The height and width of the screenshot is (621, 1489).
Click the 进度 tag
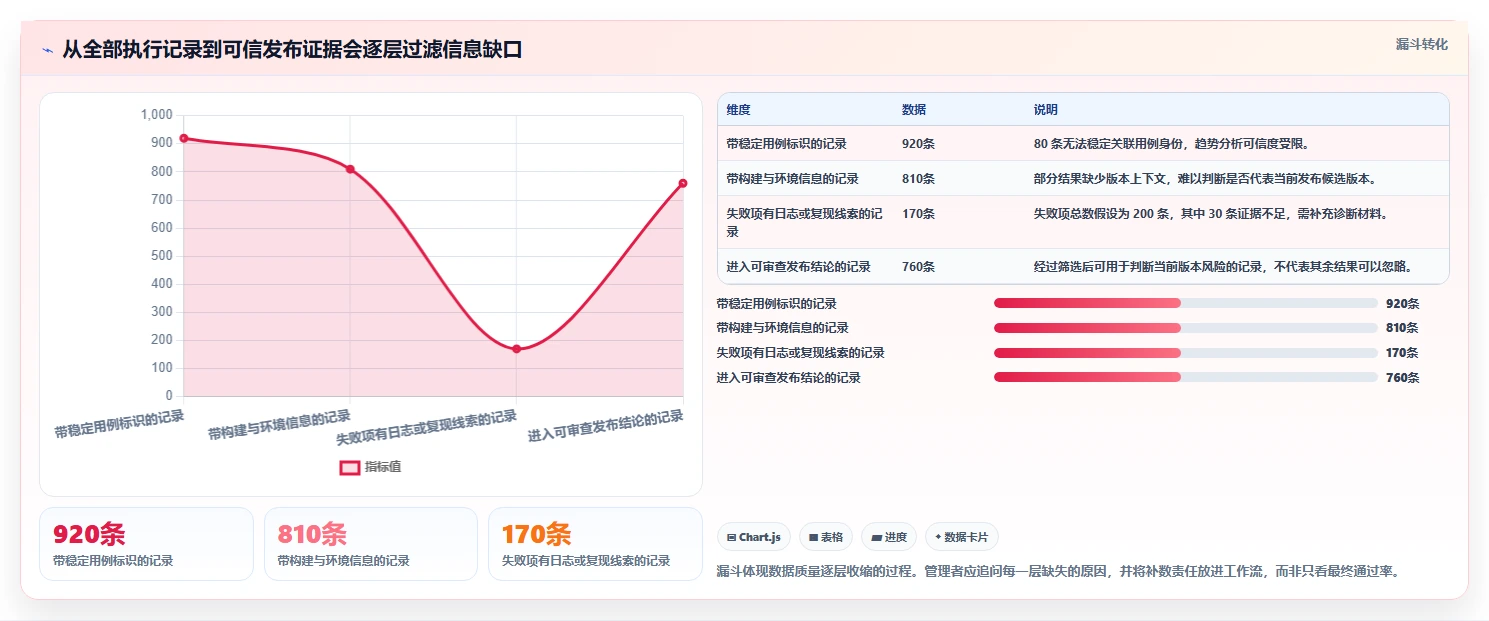[889, 537]
